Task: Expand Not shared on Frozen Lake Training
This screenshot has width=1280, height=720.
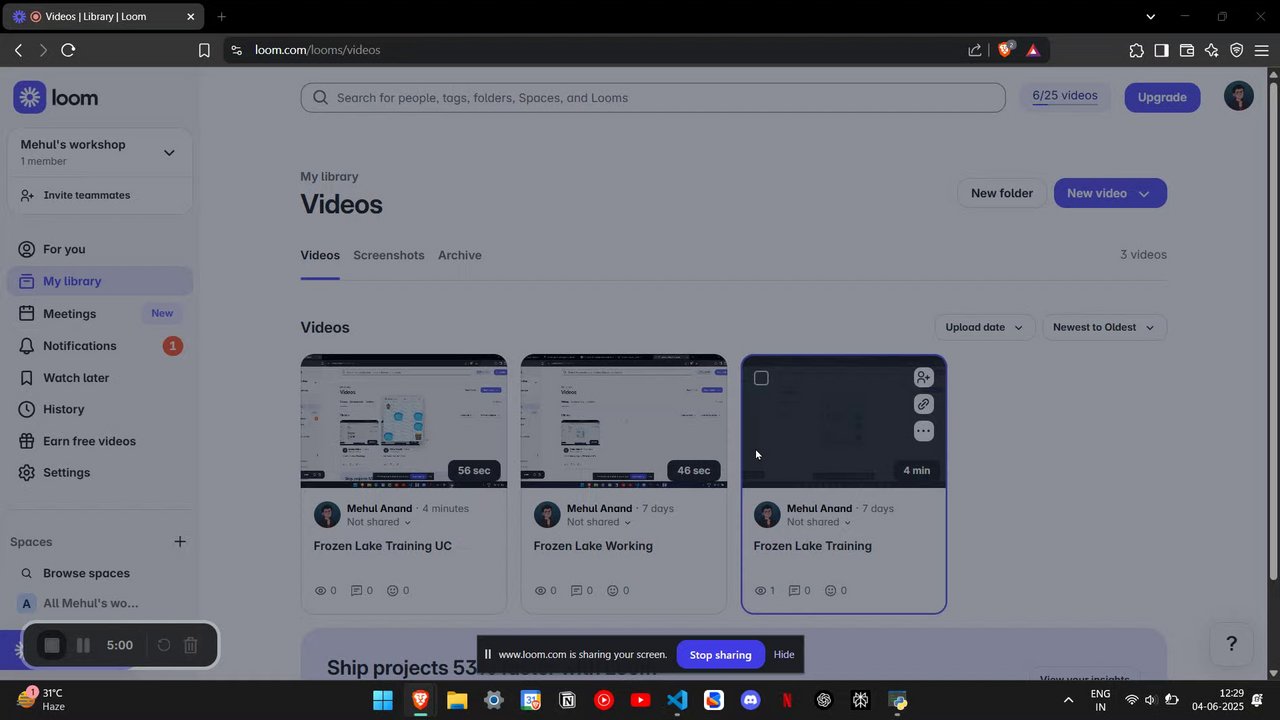Action: click(819, 522)
